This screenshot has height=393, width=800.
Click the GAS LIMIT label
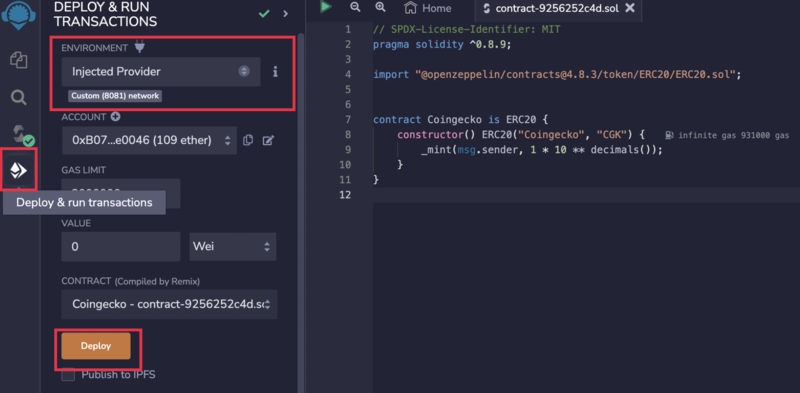click(x=84, y=170)
